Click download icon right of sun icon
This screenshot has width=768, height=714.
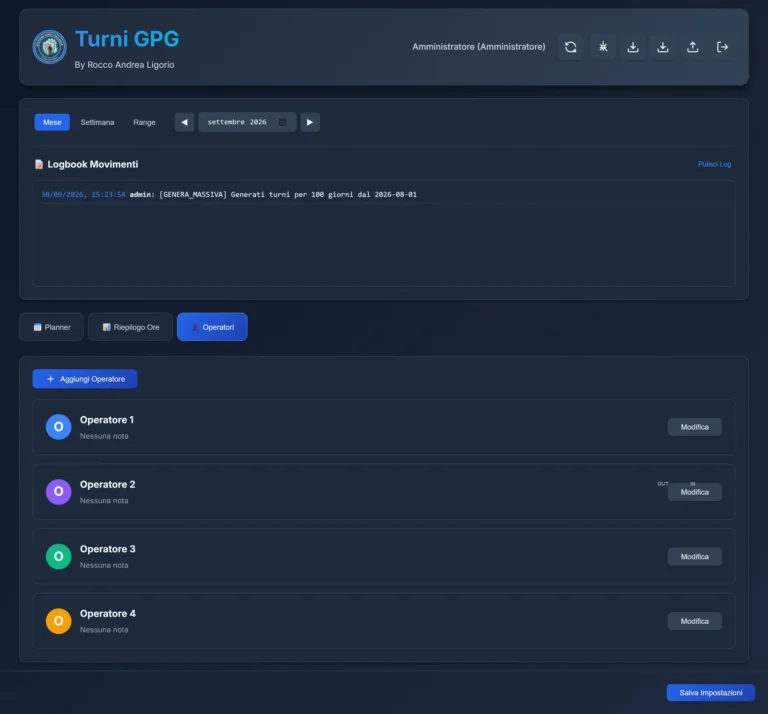coord(633,47)
